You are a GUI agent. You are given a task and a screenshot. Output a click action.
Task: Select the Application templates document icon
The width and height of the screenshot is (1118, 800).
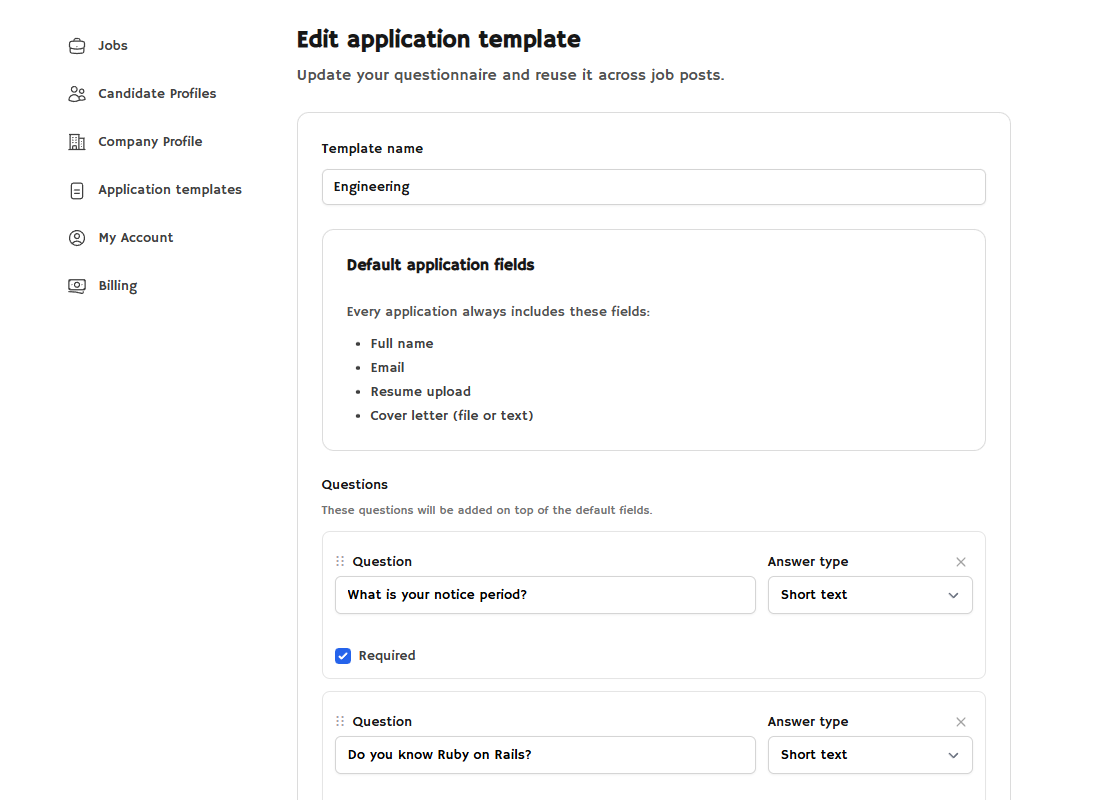click(x=76, y=189)
